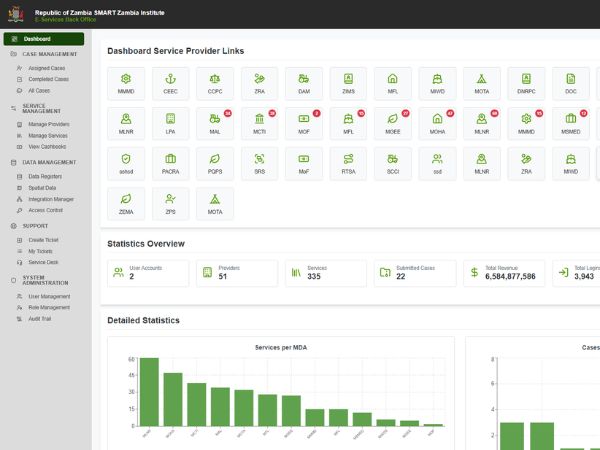Screen dimensions: 600x450
Task: Select the User Accounts statistic card
Action: click(148, 273)
